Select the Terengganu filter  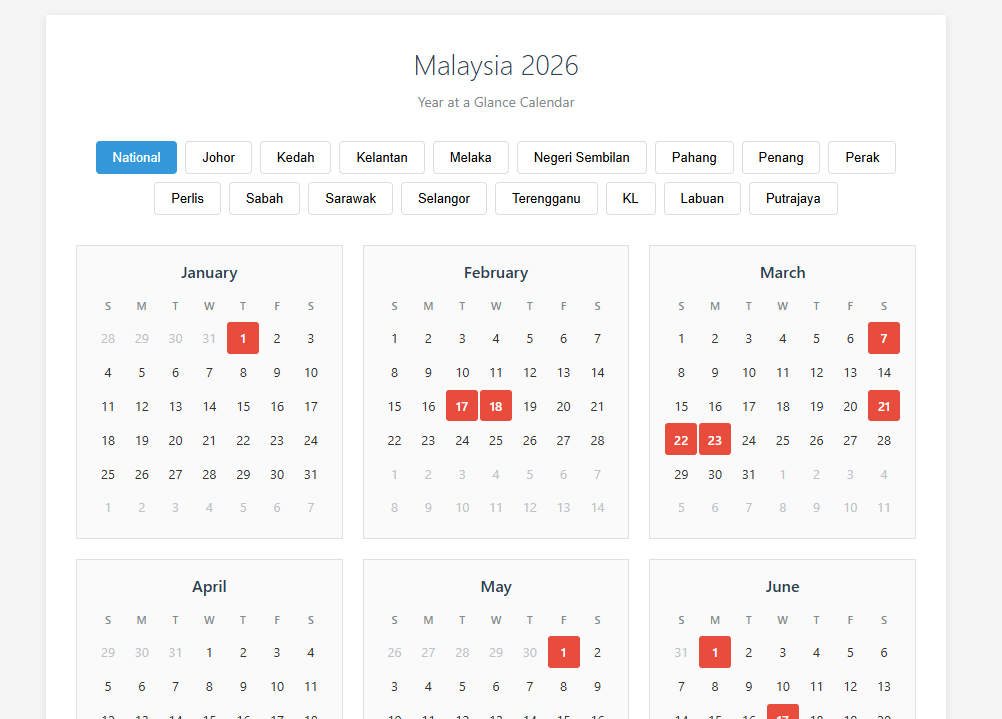(546, 198)
